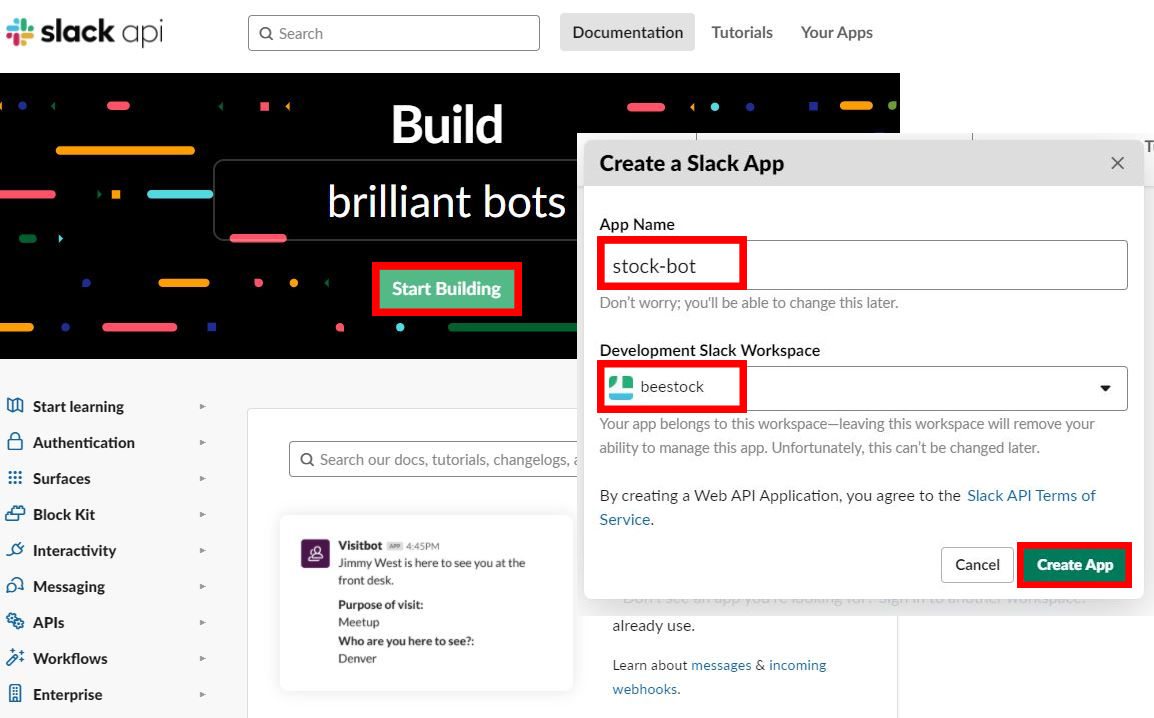Click the magnifier icon in docs search field
Image resolution: width=1154 pixels, height=718 pixels.
tap(307, 460)
